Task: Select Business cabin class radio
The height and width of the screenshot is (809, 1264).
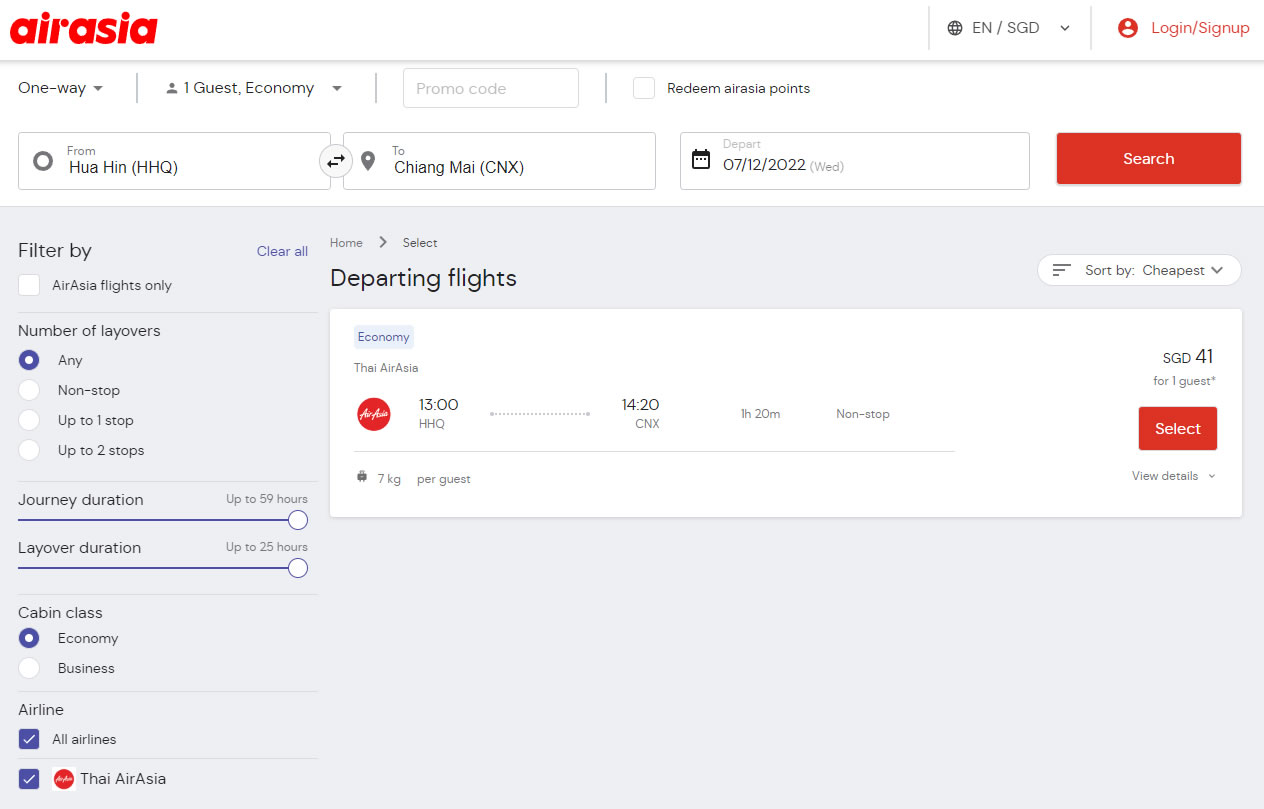Action: pyautogui.click(x=29, y=668)
